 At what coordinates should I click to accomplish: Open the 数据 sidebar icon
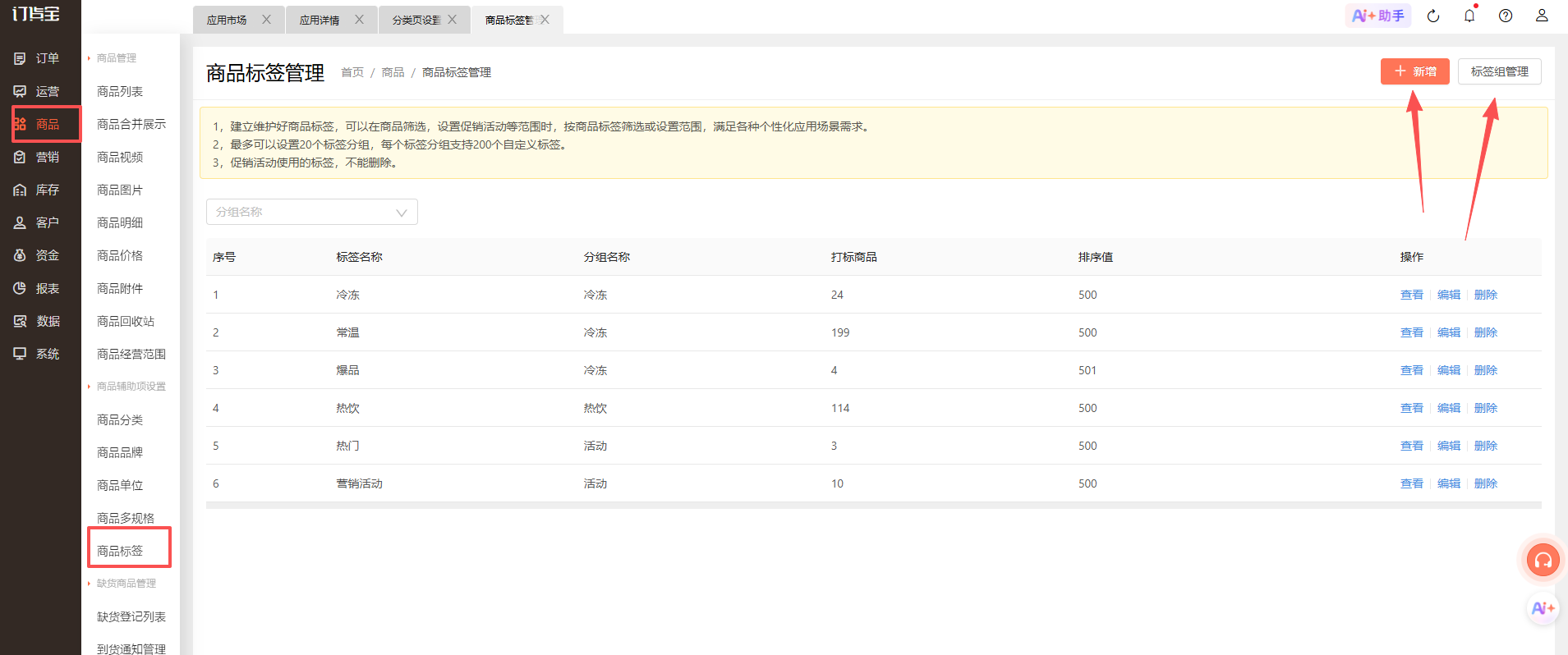click(x=20, y=321)
